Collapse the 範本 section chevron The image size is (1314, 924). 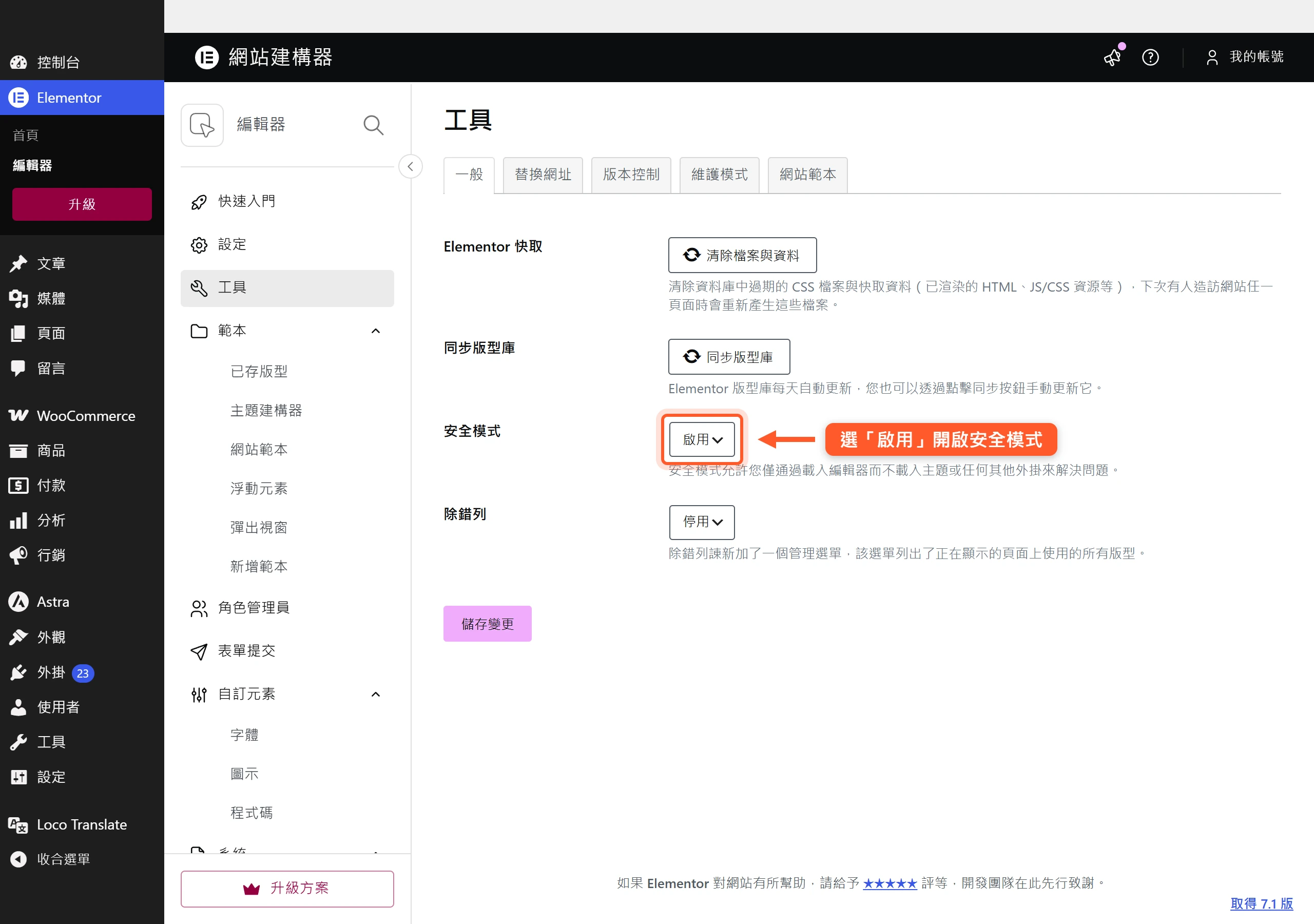(x=375, y=331)
